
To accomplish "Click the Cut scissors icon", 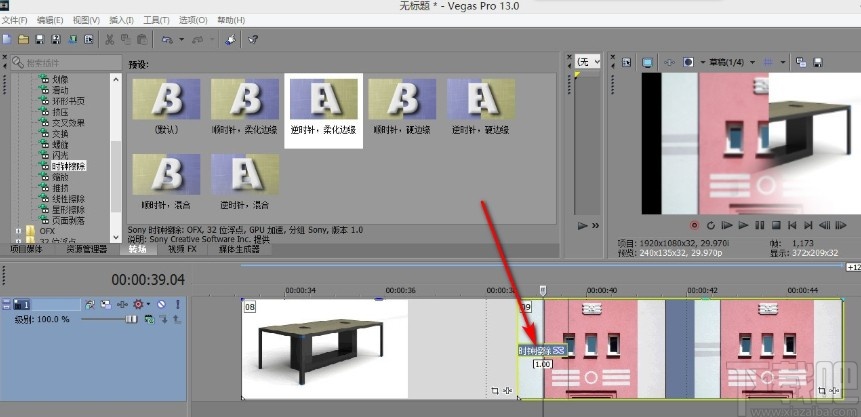I will coord(109,40).
